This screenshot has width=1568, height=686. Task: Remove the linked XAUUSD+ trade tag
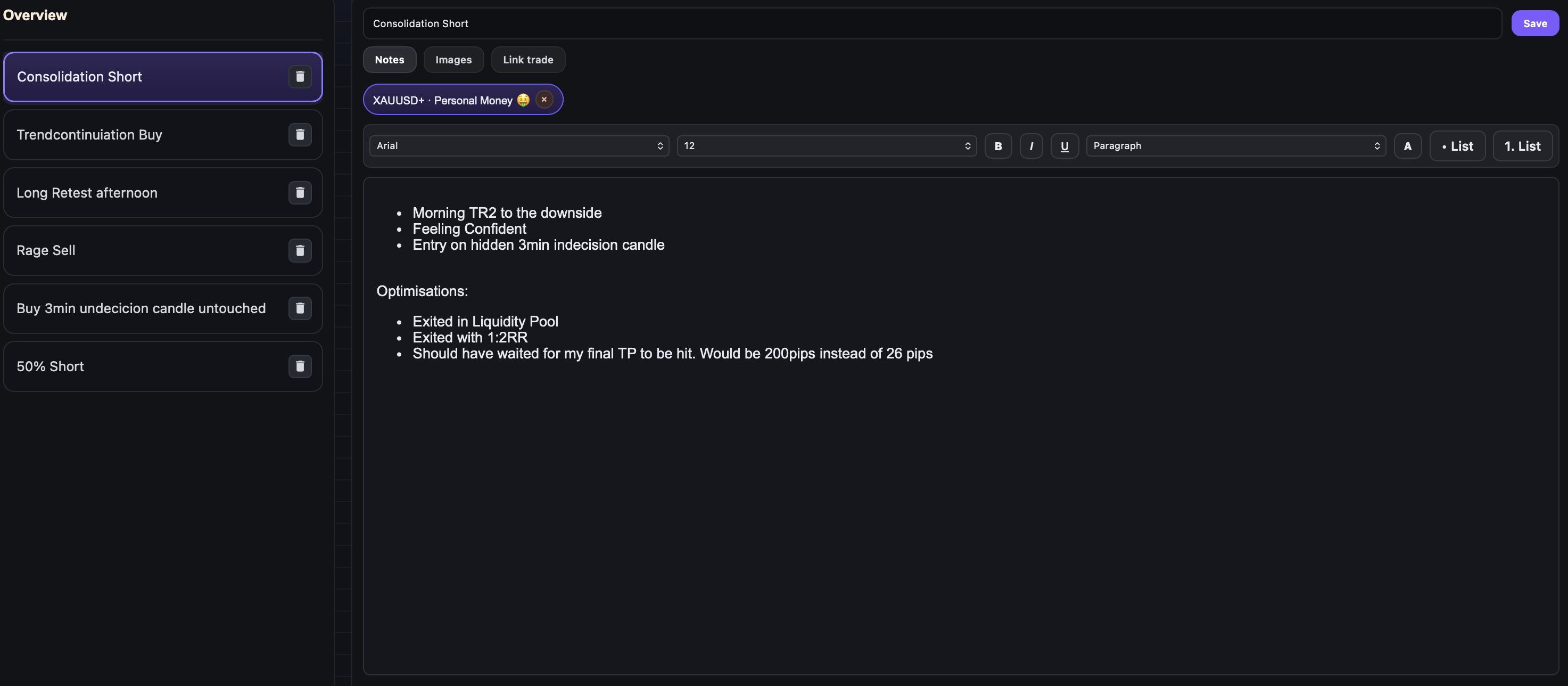(x=544, y=99)
